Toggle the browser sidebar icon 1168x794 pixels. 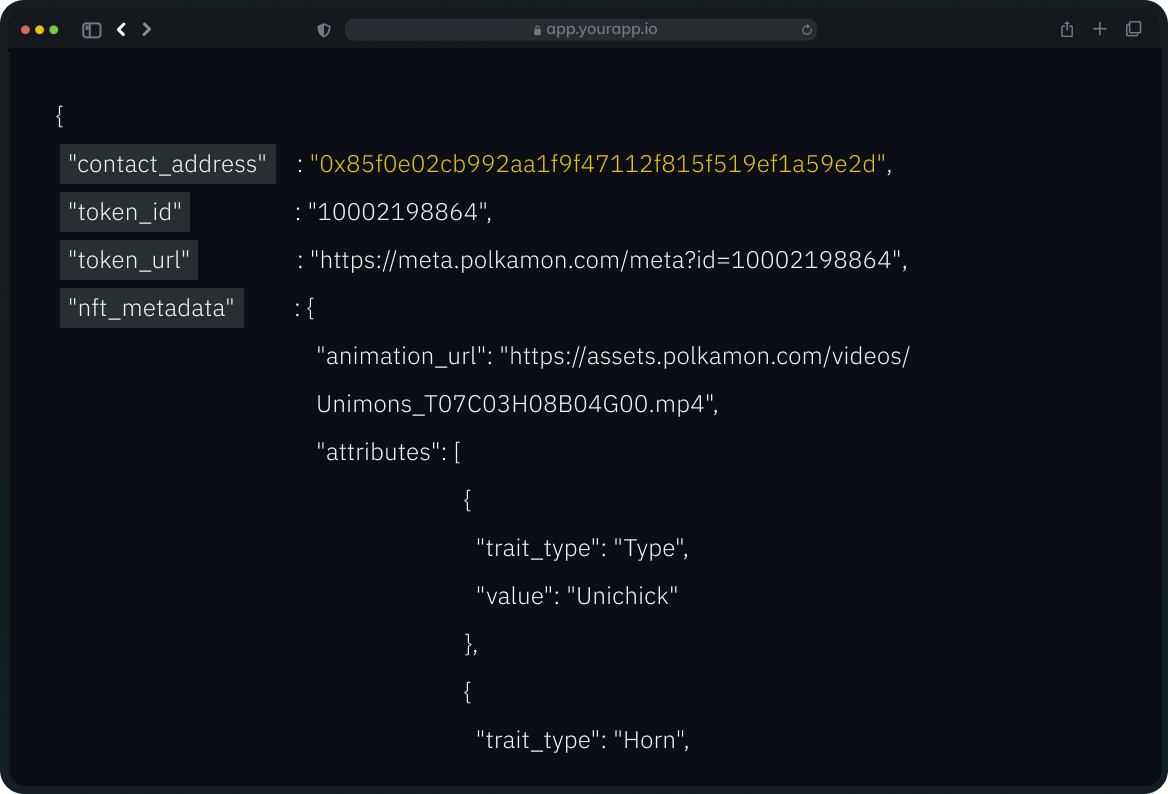tap(92, 30)
